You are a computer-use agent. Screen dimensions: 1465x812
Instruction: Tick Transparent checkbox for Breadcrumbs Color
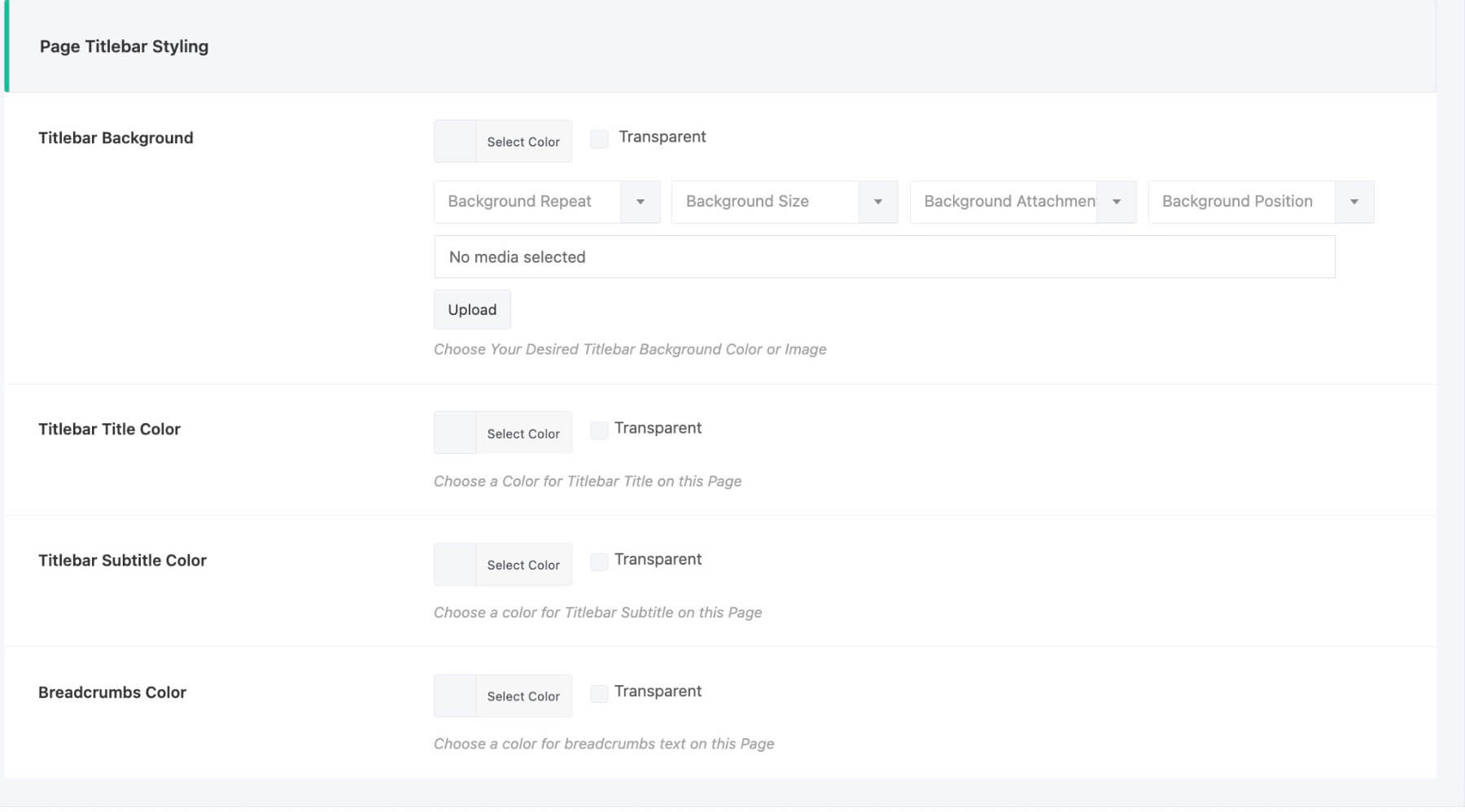tap(599, 693)
